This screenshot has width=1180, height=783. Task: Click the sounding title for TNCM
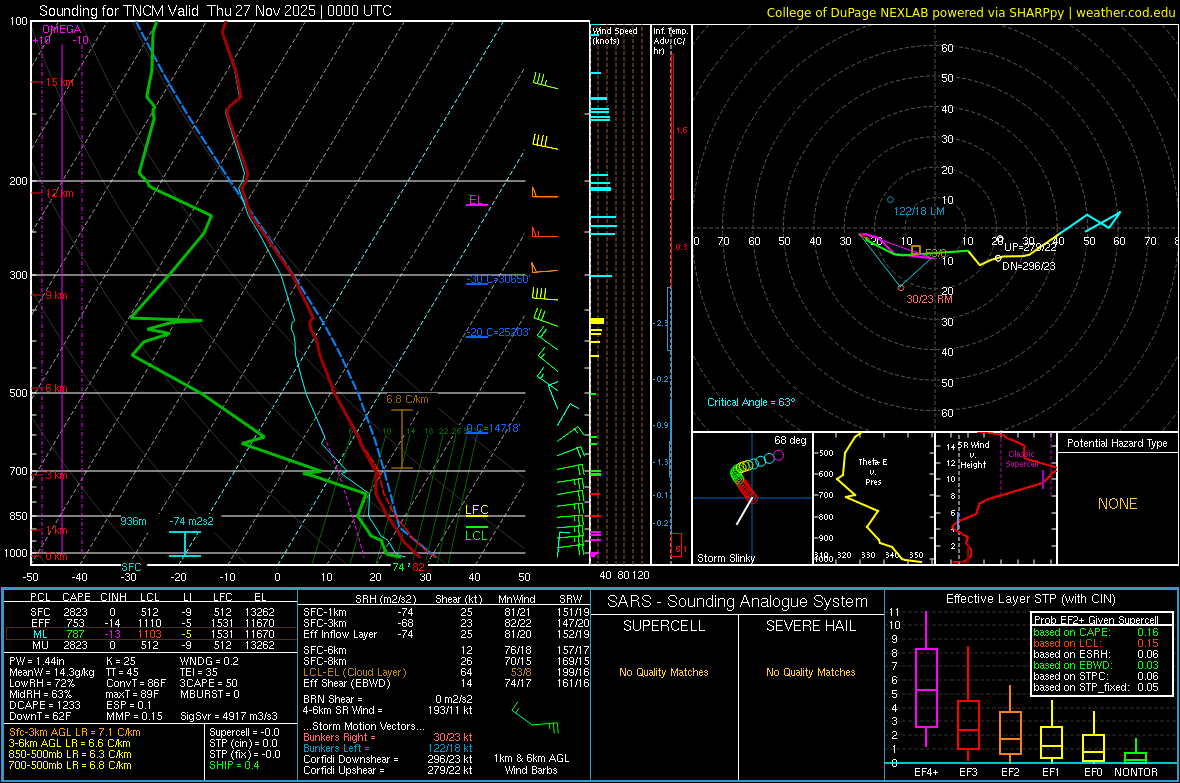click(x=215, y=11)
